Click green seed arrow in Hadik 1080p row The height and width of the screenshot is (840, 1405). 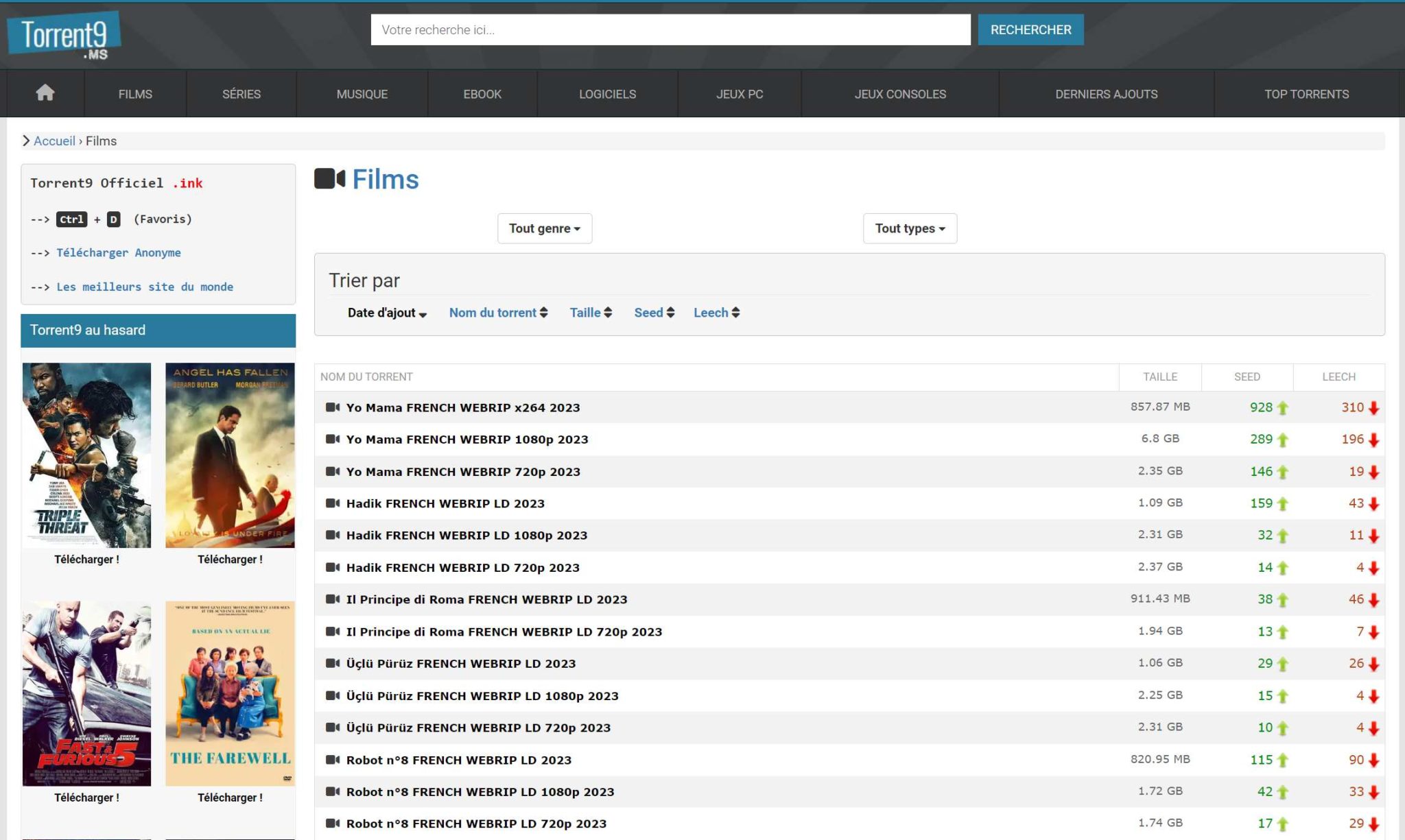click(1282, 536)
